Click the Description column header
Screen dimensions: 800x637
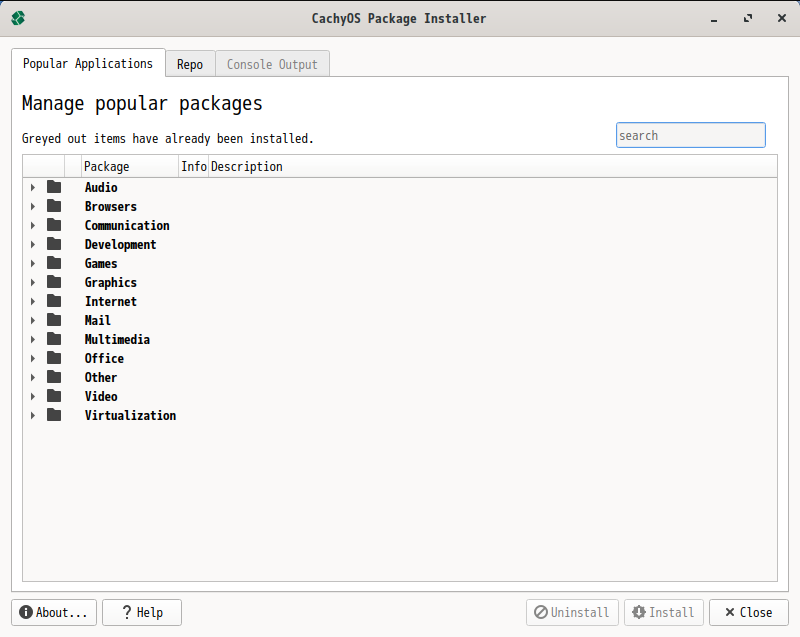247,166
